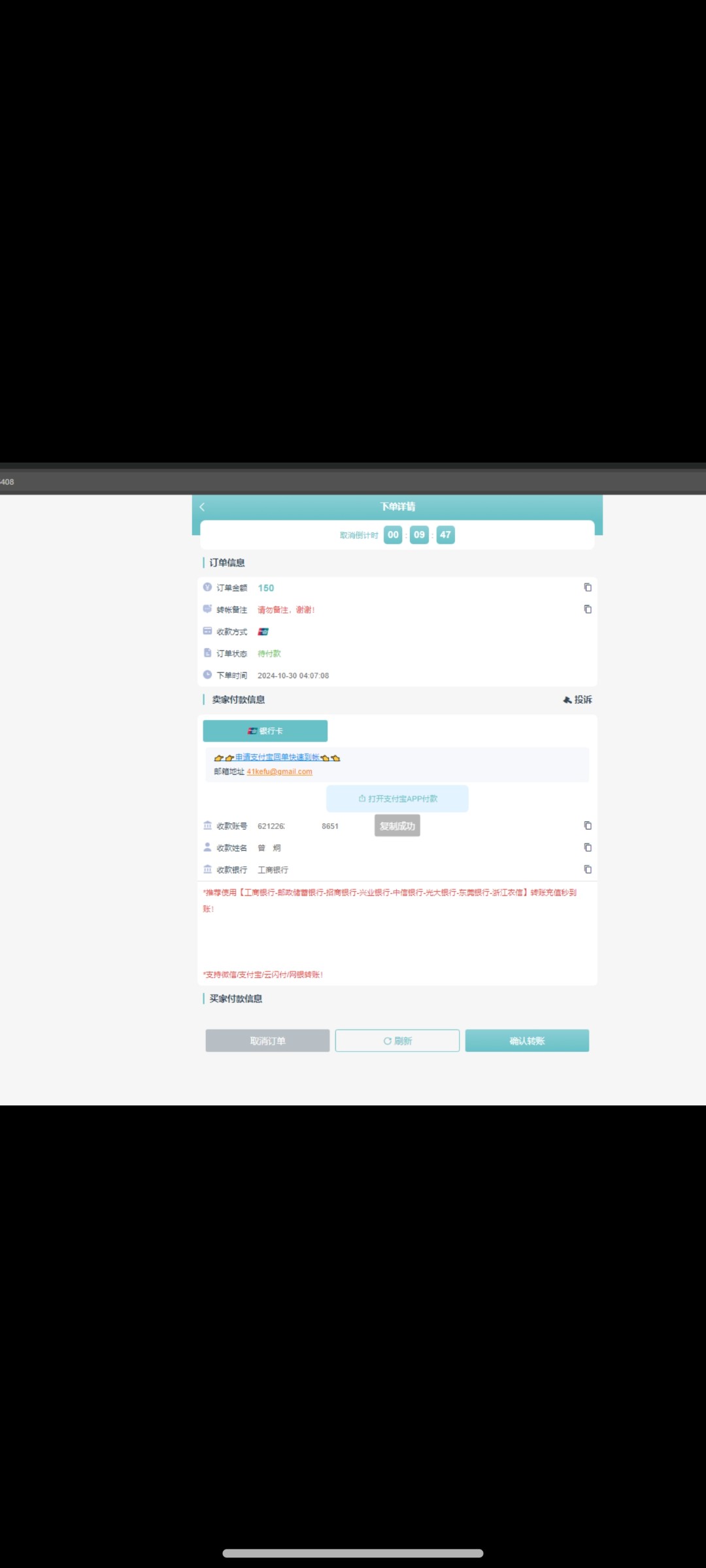Image resolution: width=706 pixels, height=1568 pixels.
Task: Copy the order amount 150
Action: tap(588, 587)
